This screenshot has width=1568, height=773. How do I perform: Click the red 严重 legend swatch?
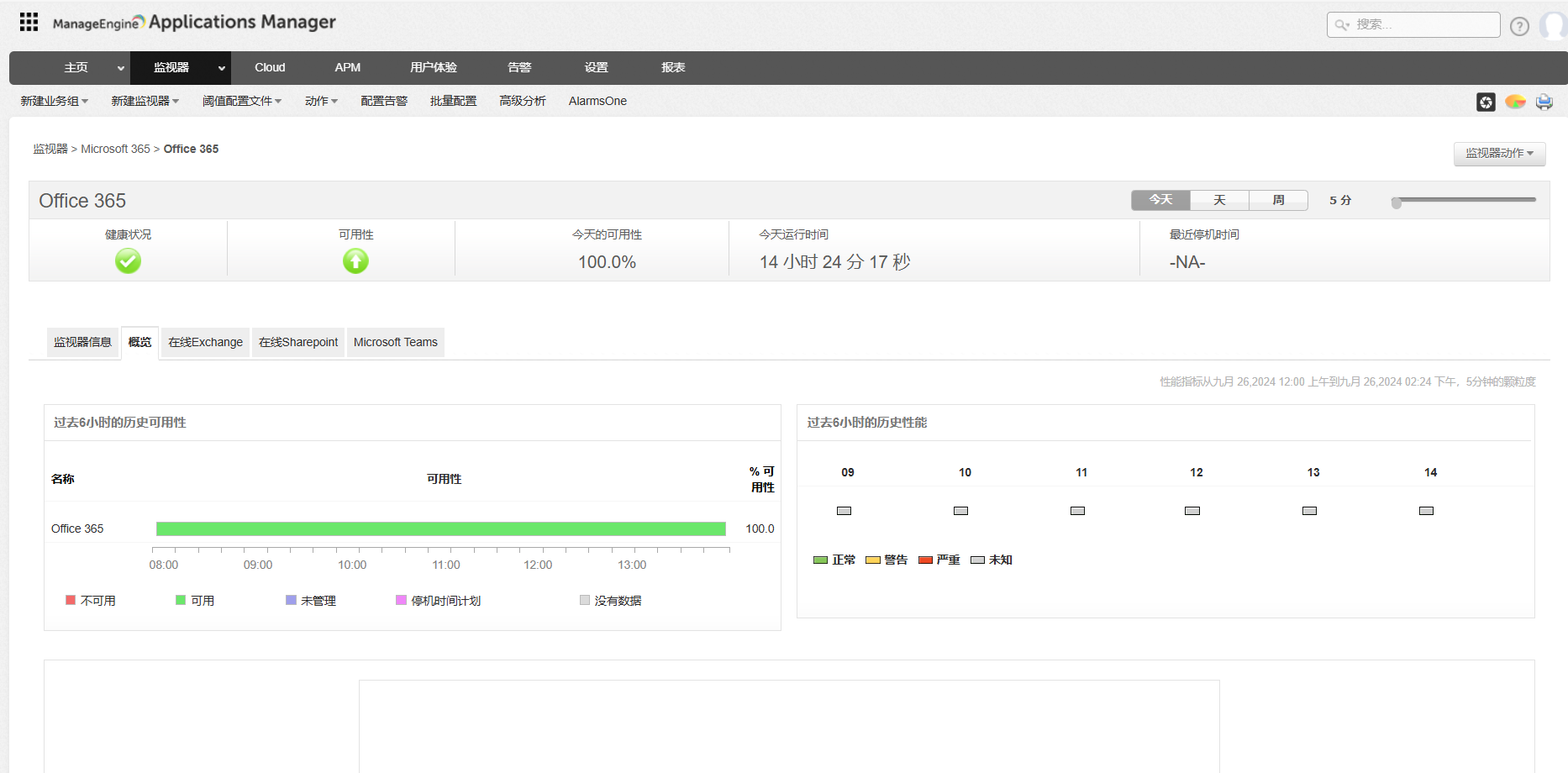[x=926, y=560]
